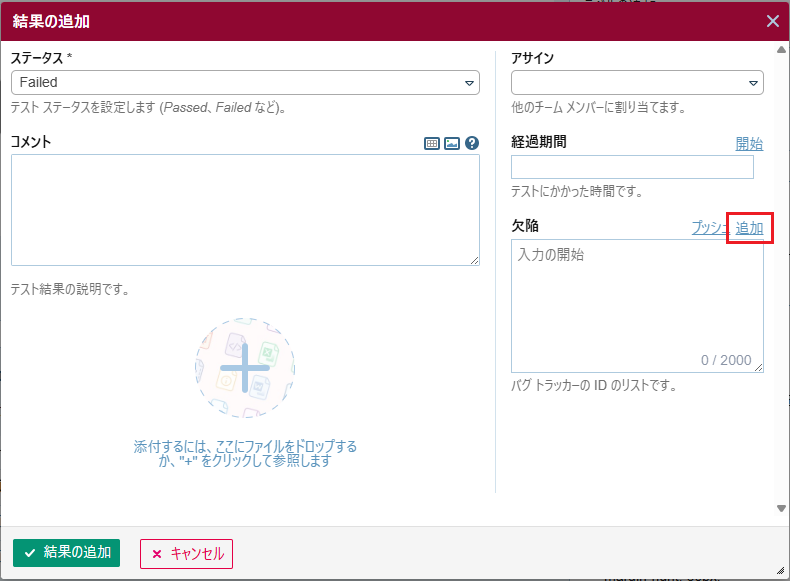Click the コメント box resize handle
Viewport: 790px width, 581px height.
point(475,261)
